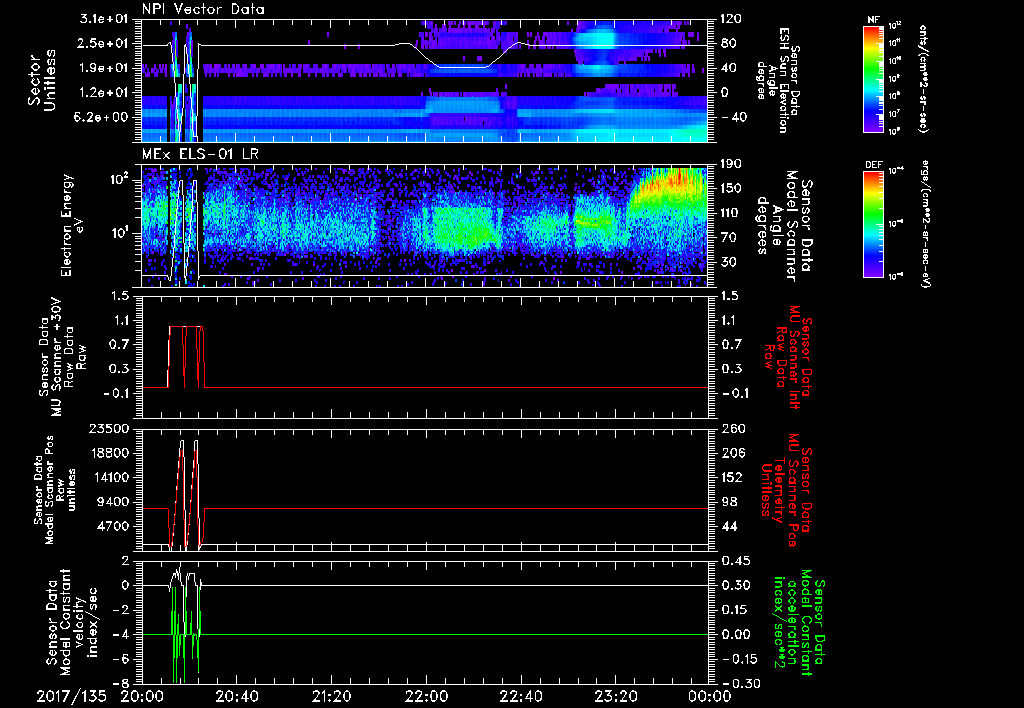Click the '9400' scanner position tick value

point(113,502)
